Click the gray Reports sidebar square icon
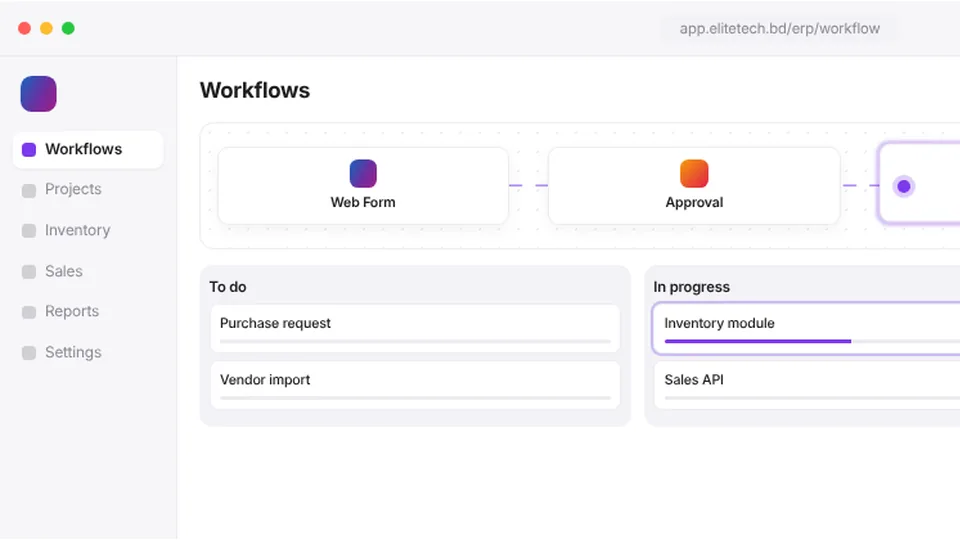The width and height of the screenshot is (960, 540). coord(29,312)
